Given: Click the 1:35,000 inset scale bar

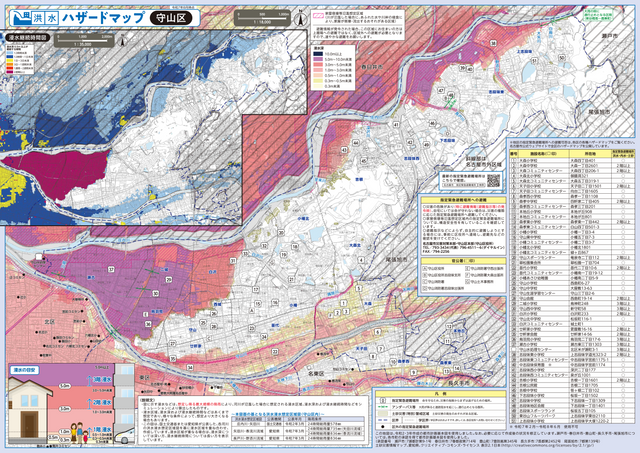Looking at the screenshot, I should point(84,40).
